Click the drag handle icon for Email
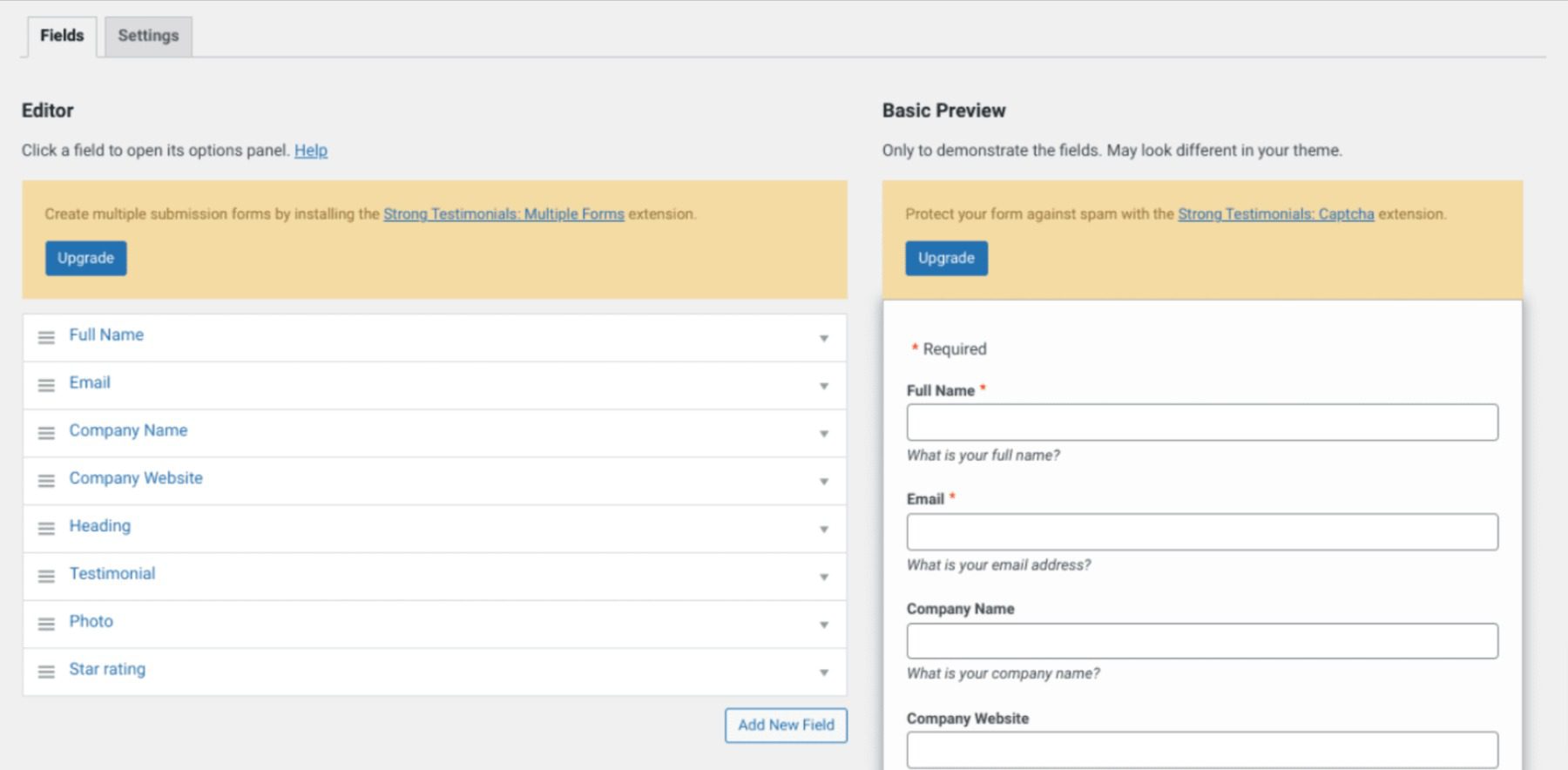Viewport: 1568px width, 770px height. point(46,385)
